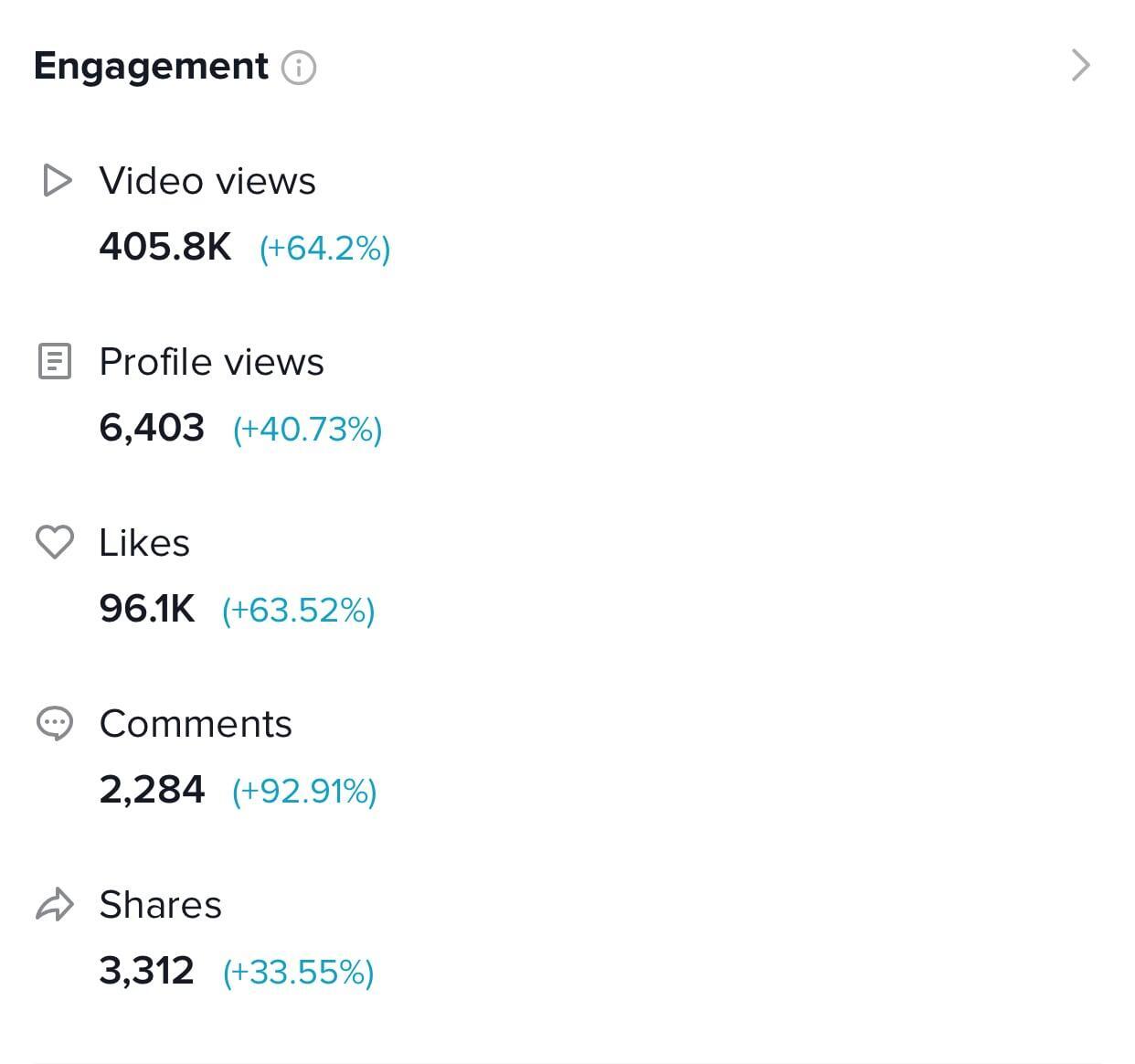Viewport: 1135px width, 1064px height.
Task: Click the +92.91% comments change
Action: [x=304, y=792]
